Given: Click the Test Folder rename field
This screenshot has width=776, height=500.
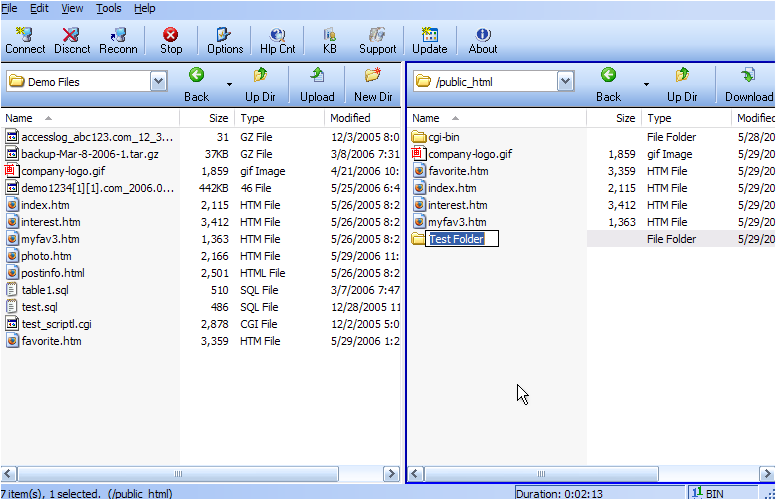Looking at the screenshot, I should (462, 239).
